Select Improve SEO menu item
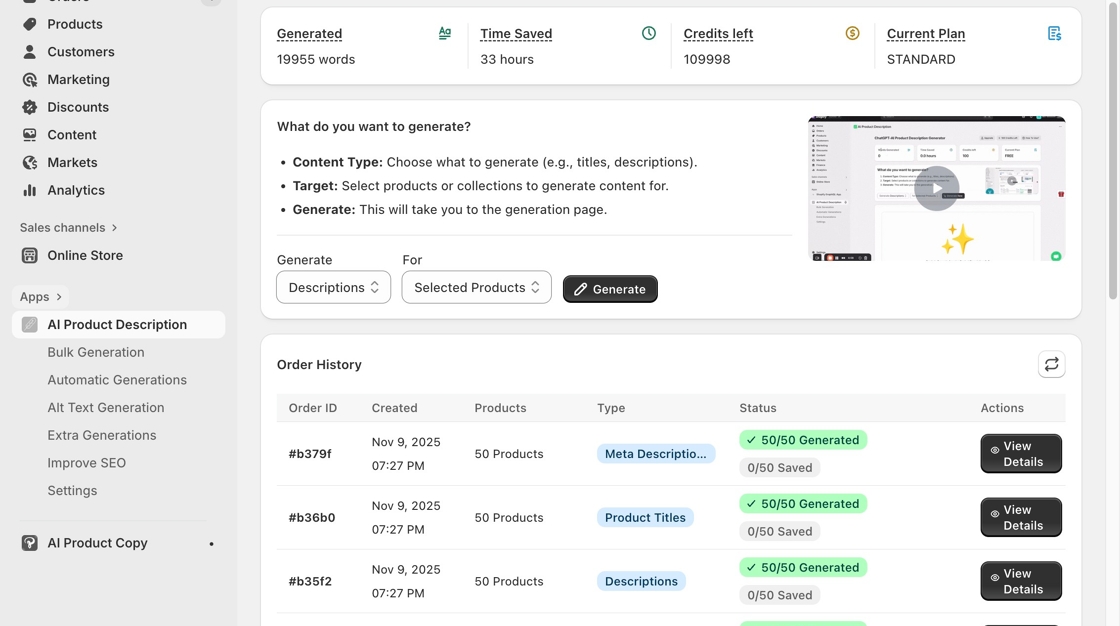This screenshot has height=626, width=1120. (x=87, y=463)
